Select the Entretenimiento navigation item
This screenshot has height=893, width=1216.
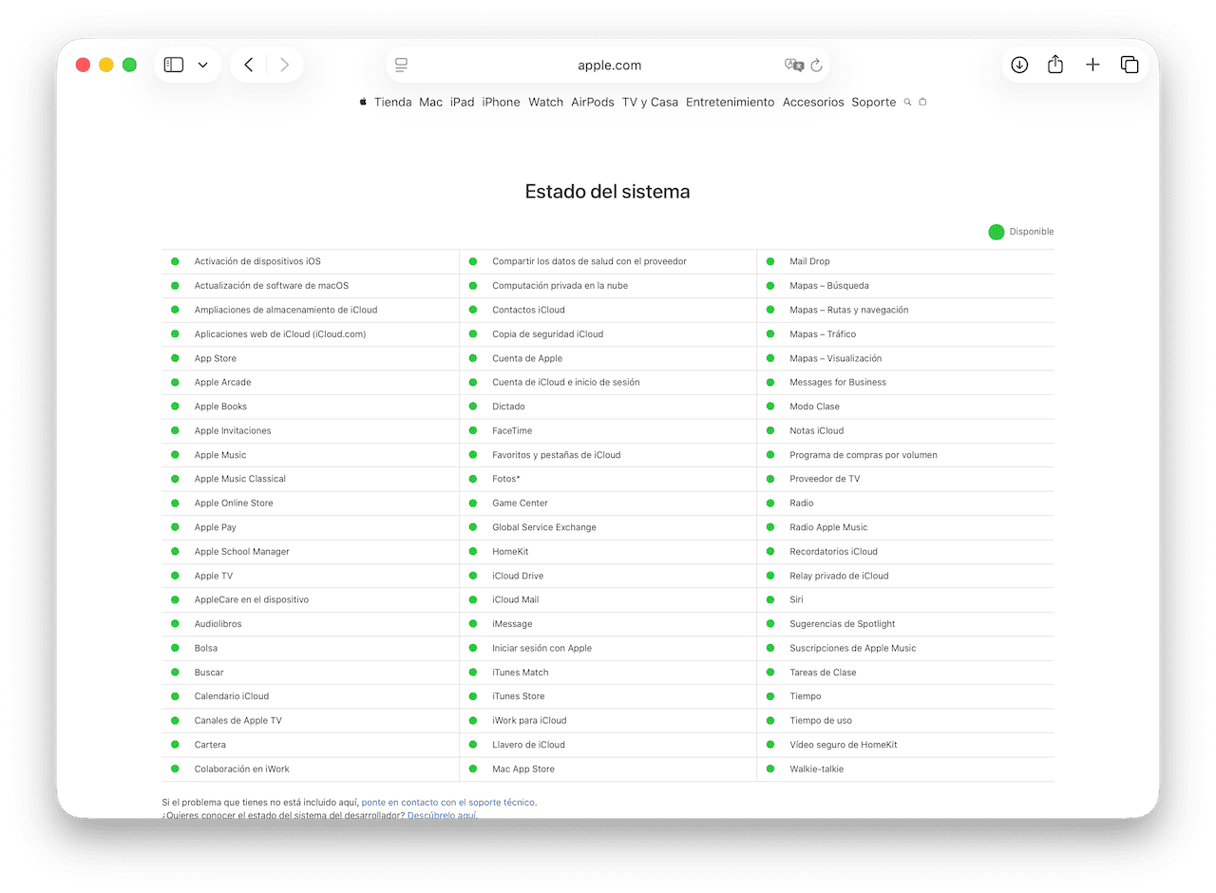(730, 102)
